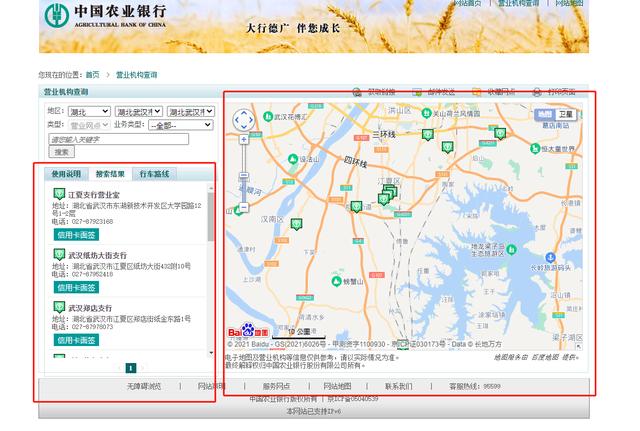640x431 pixels.
Task: Click the phone number 027-87923168
Action: [93, 222]
